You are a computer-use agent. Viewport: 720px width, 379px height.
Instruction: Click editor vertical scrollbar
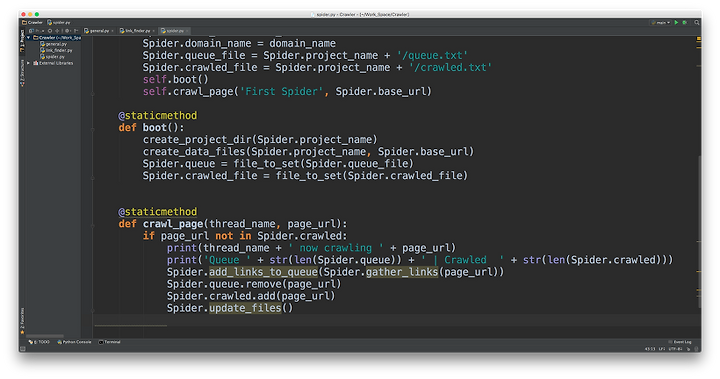pyautogui.click(x=699, y=232)
